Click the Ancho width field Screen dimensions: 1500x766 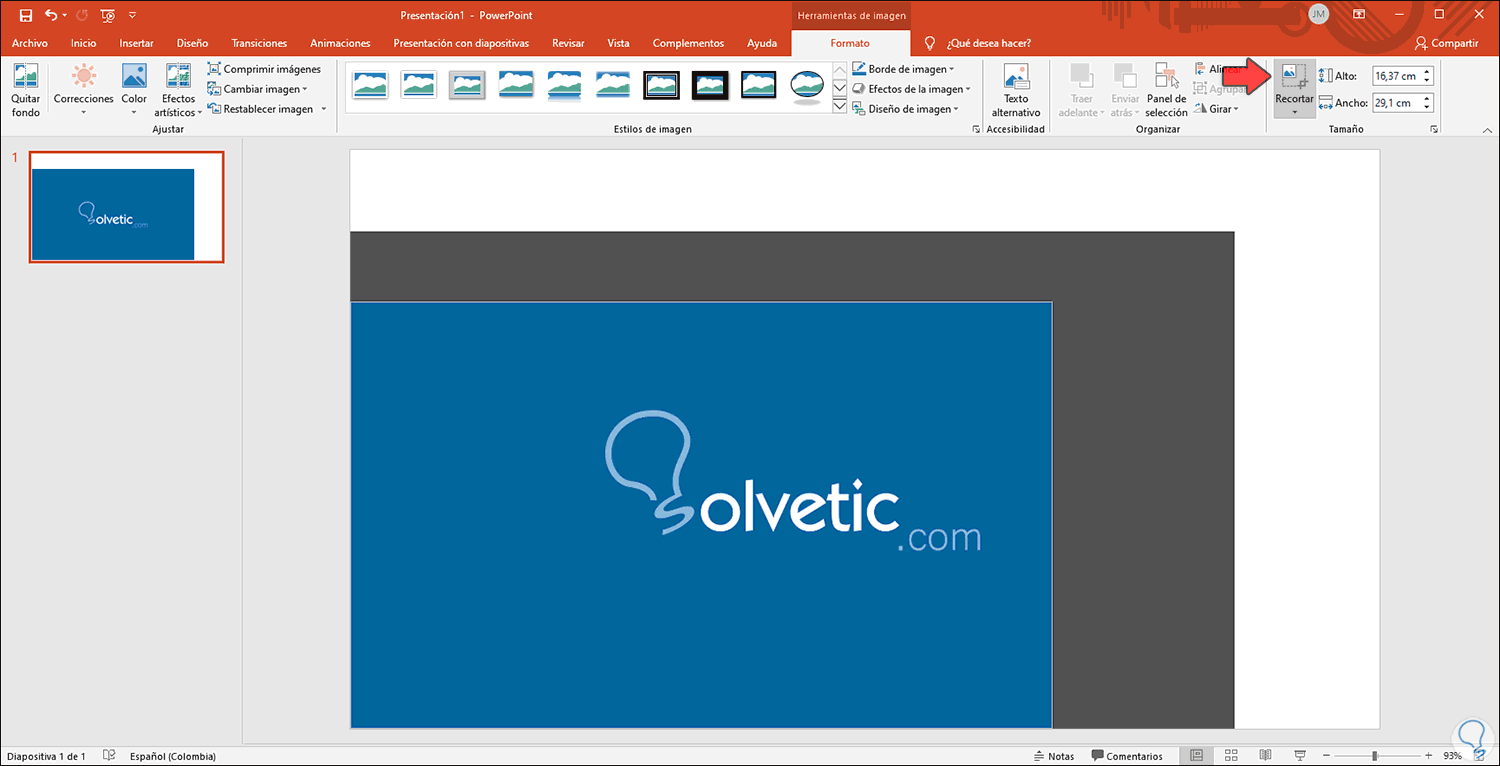(1403, 102)
